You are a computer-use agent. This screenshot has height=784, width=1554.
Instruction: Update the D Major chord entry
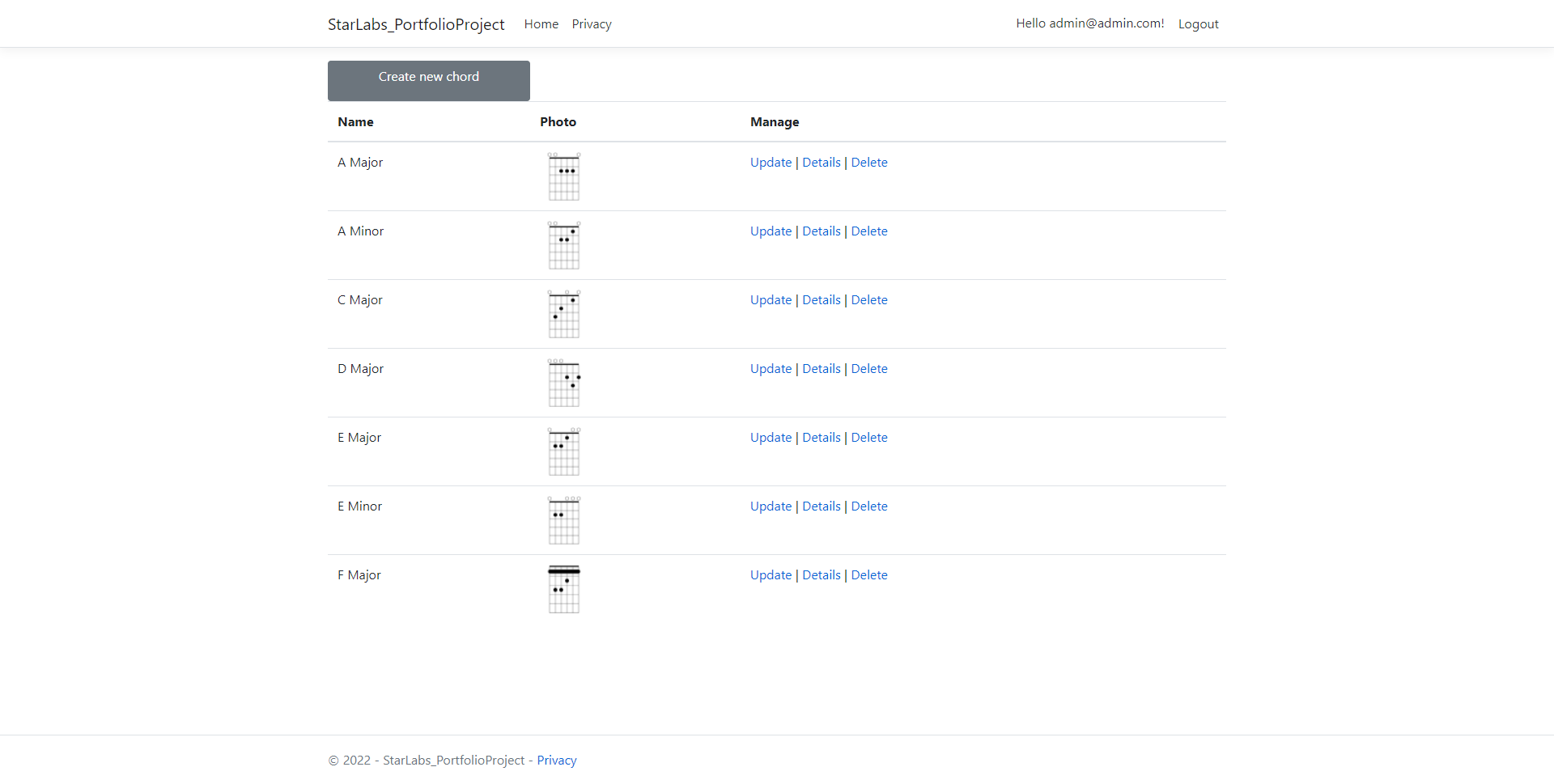[770, 368]
